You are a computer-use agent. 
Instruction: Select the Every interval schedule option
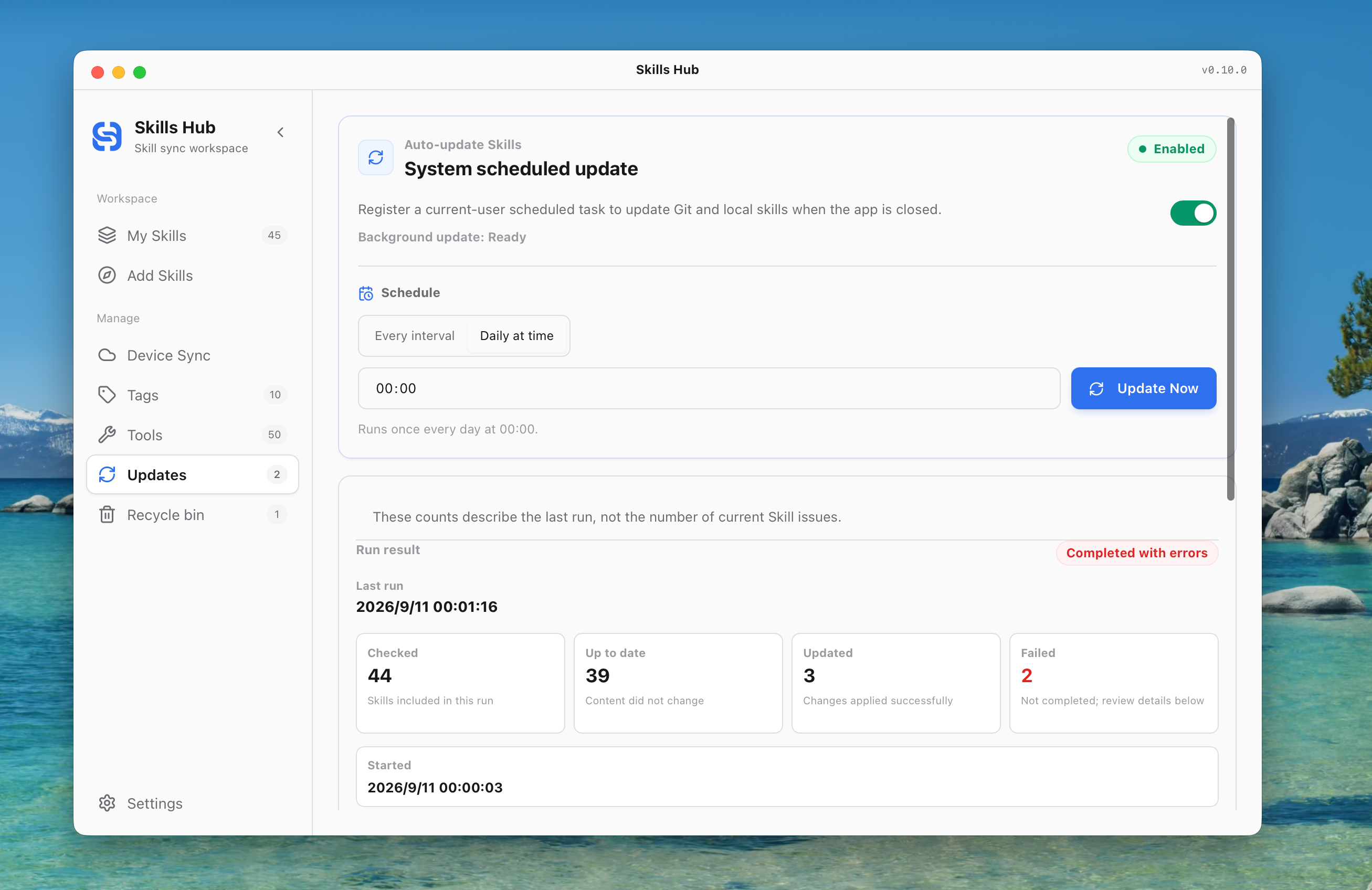pyautogui.click(x=415, y=335)
